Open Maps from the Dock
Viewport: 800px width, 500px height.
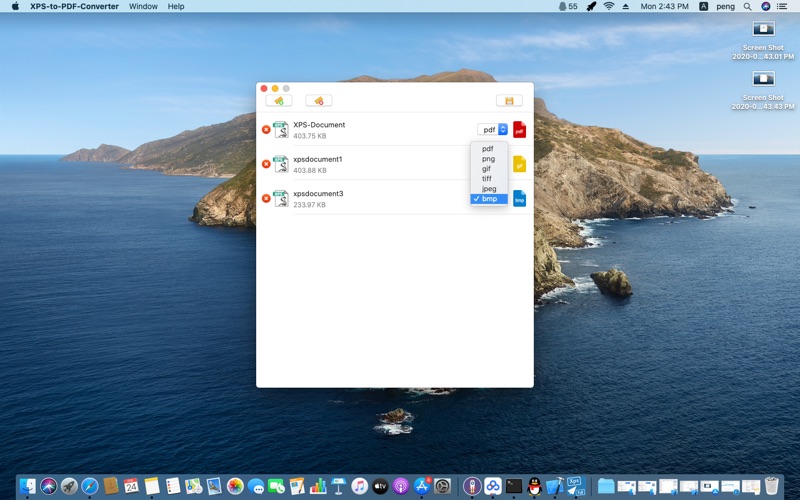193,486
